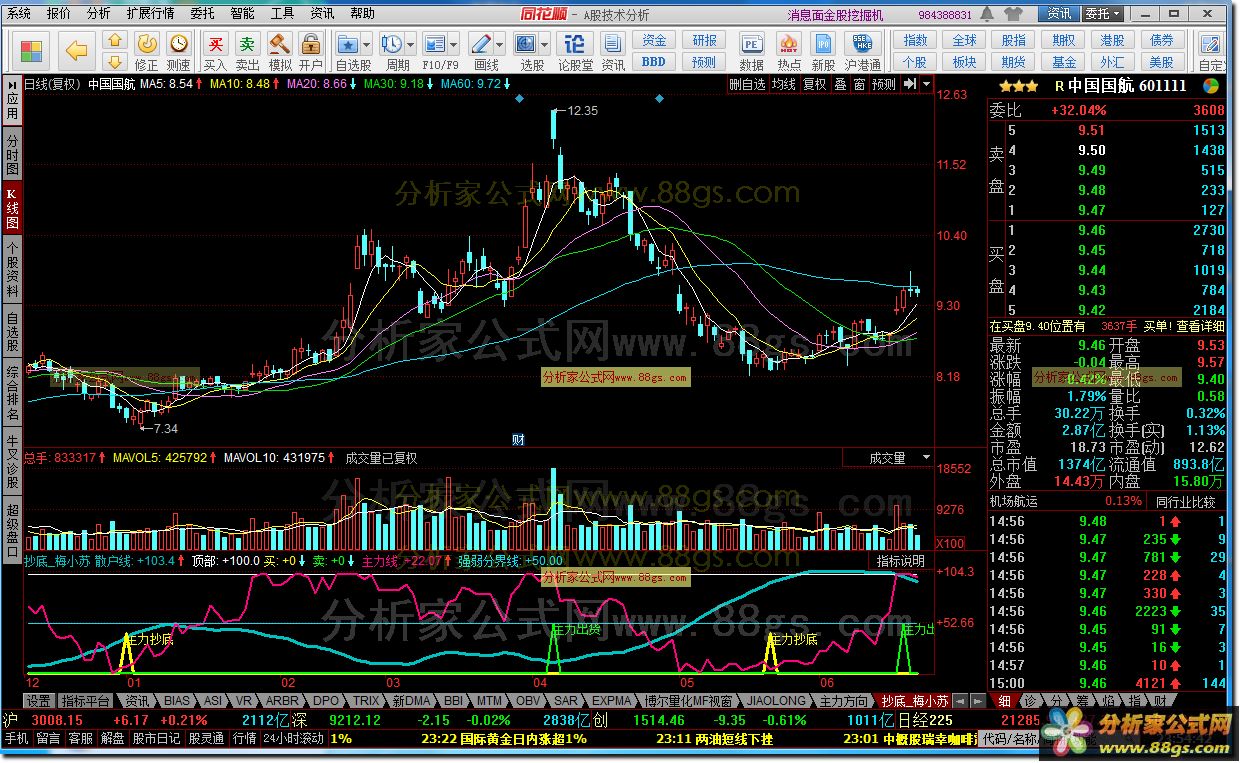Open the 智能 menu
Viewport: 1241px width, 763px height.
click(x=242, y=14)
